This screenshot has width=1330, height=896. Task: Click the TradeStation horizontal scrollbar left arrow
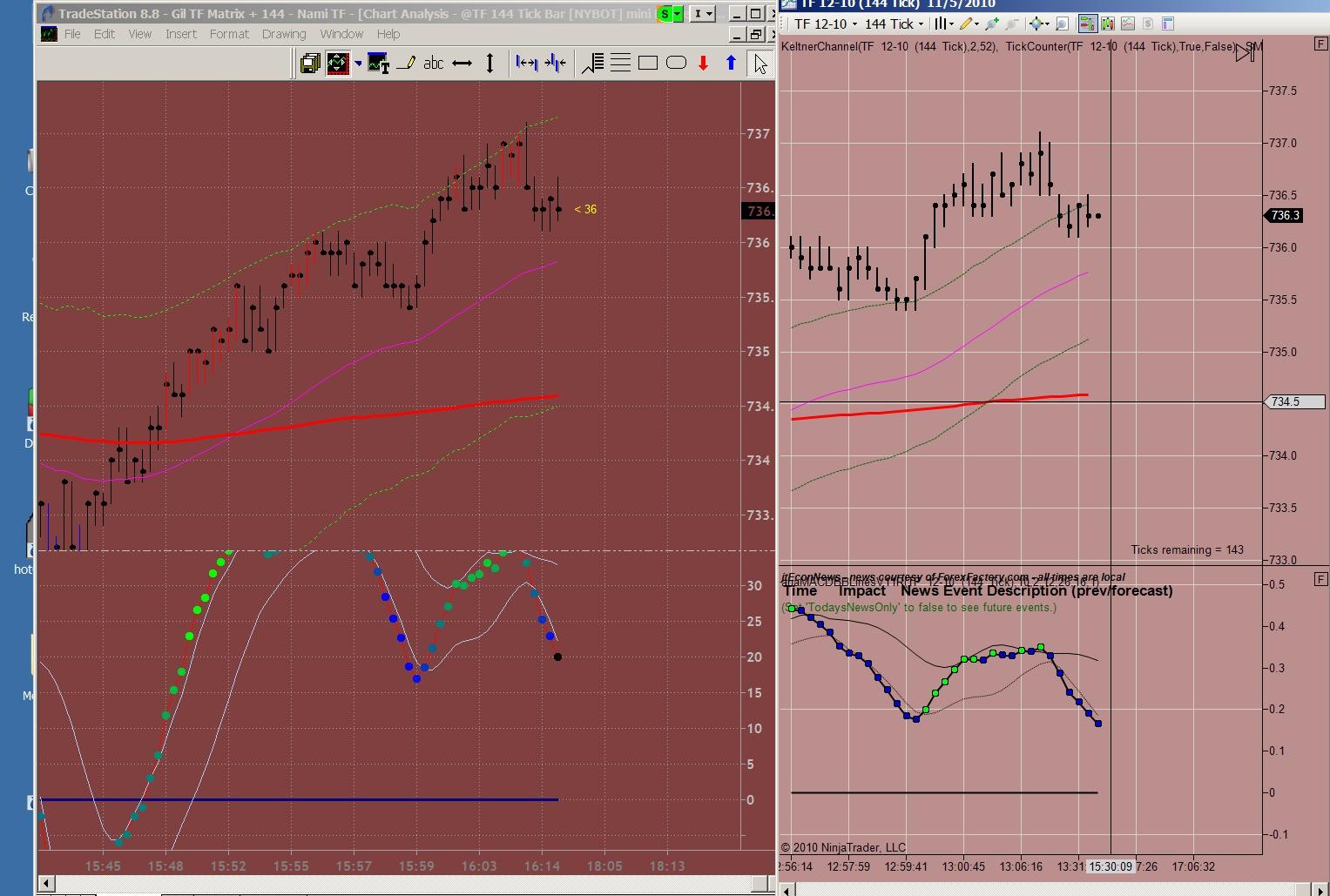44,884
